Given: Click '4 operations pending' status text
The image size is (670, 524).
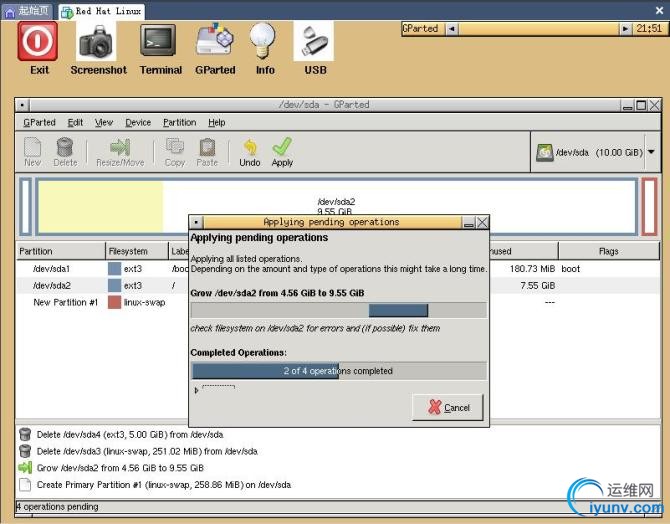Looking at the screenshot, I should pyautogui.click(x=57, y=506).
